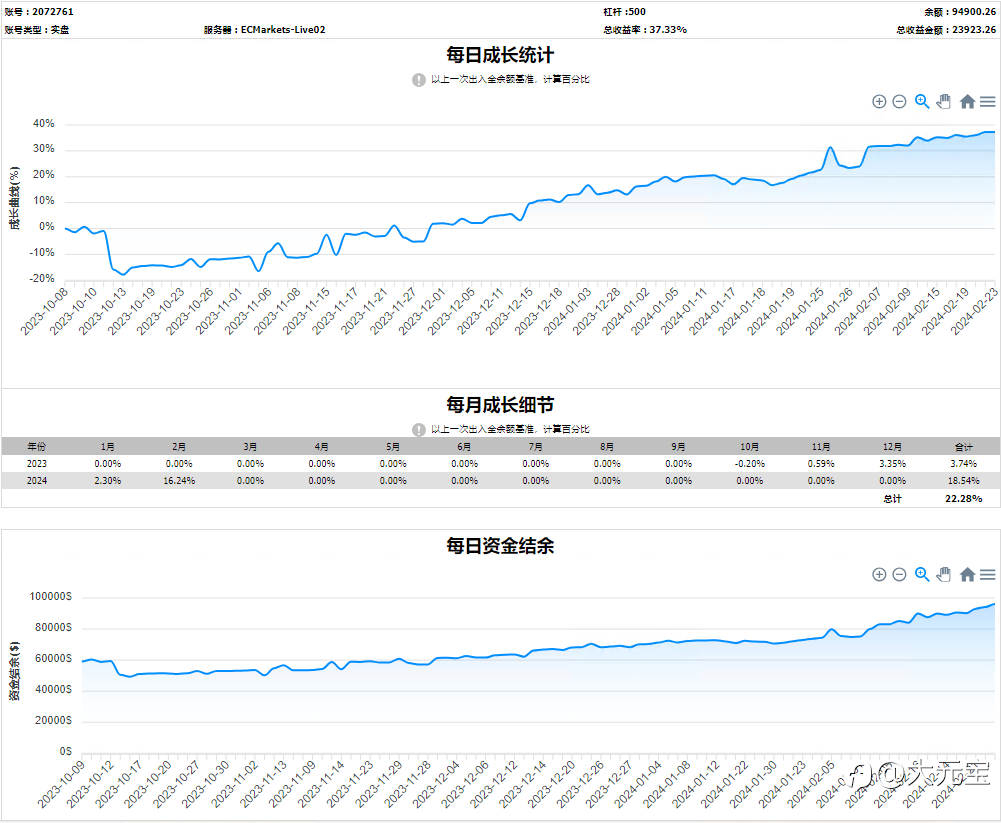The width and height of the screenshot is (1001, 823).
Task: Click 合计 column header
Action: [x=963, y=446]
